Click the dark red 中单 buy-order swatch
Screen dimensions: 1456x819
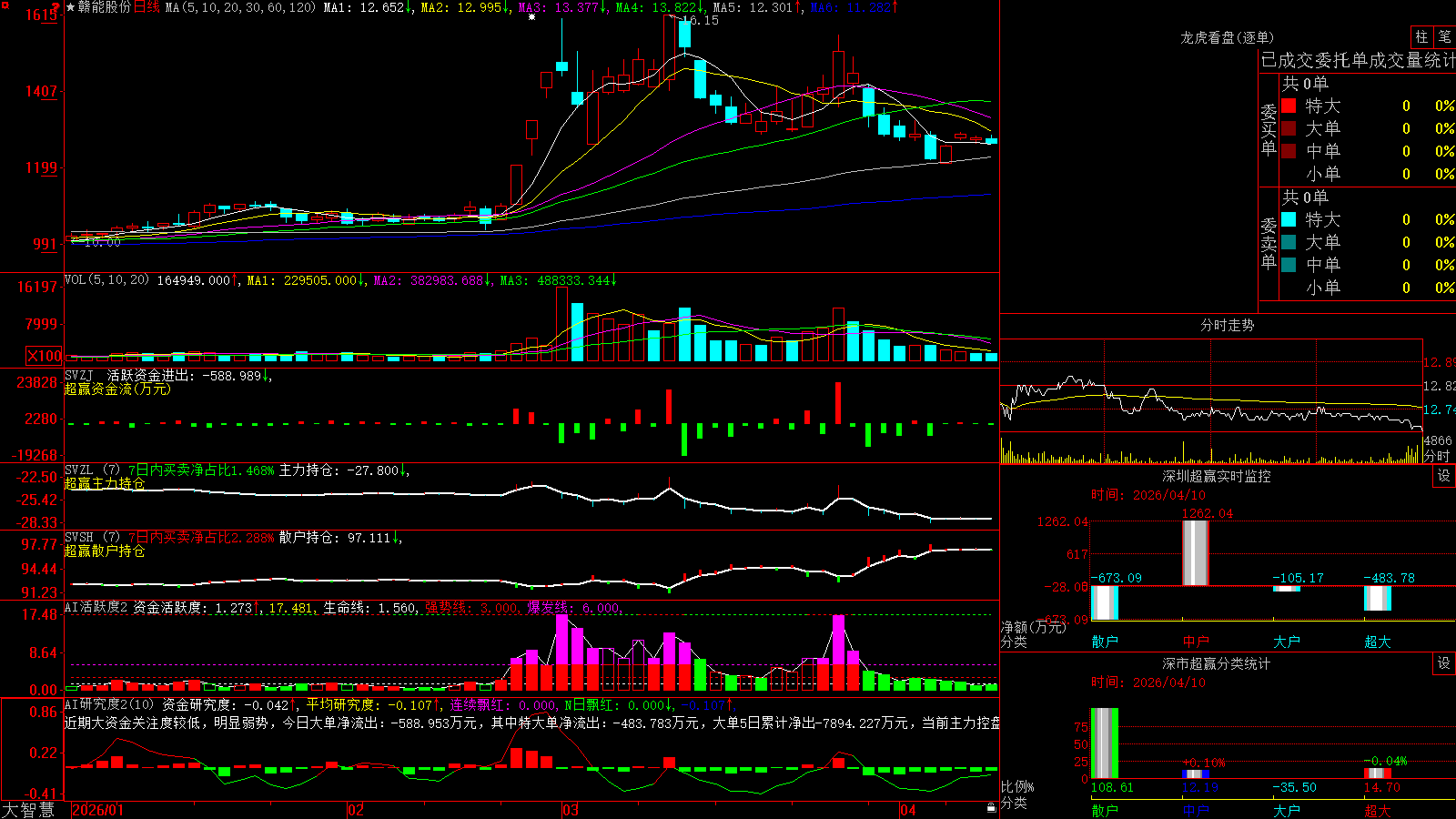1289,151
